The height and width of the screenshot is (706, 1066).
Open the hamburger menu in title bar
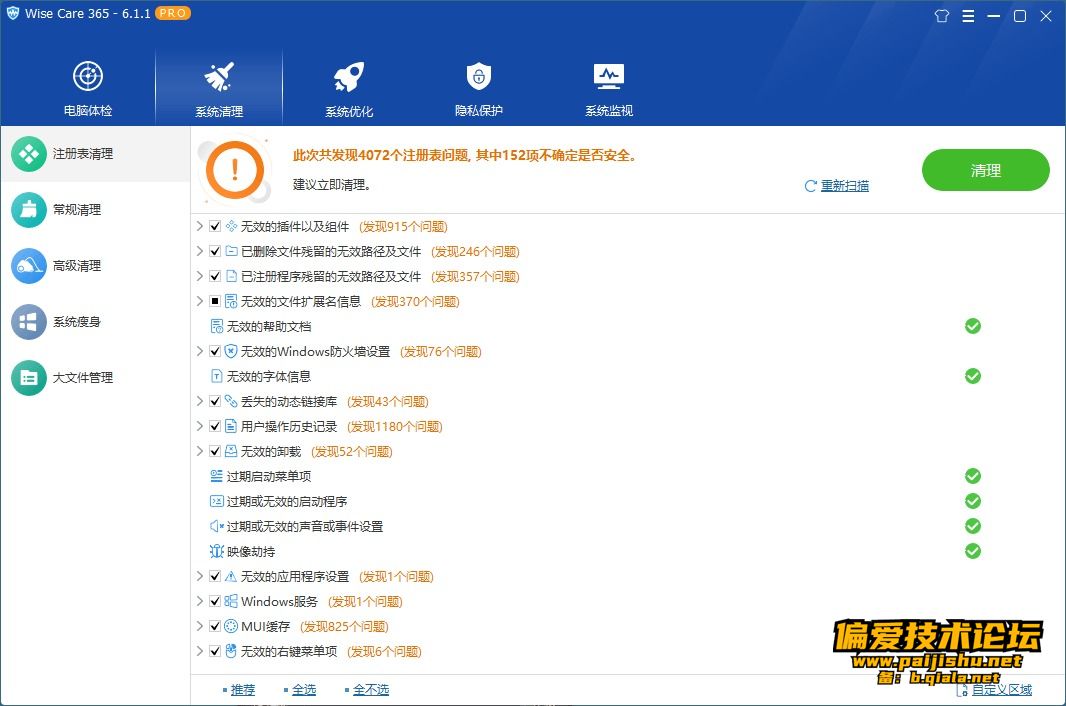(968, 16)
